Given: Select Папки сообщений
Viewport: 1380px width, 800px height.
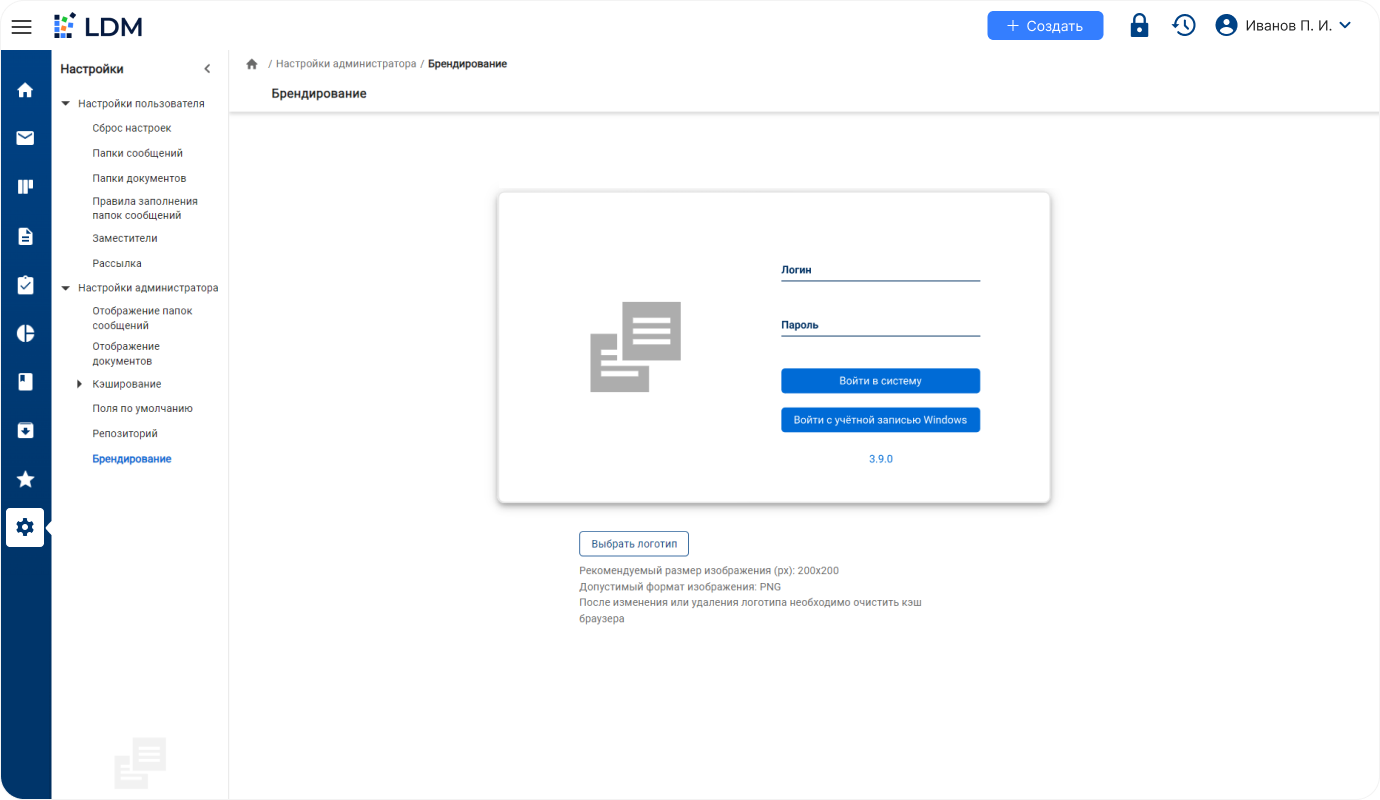Looking at the screenshot, I should pyautogui.click(x=138, y=153).
